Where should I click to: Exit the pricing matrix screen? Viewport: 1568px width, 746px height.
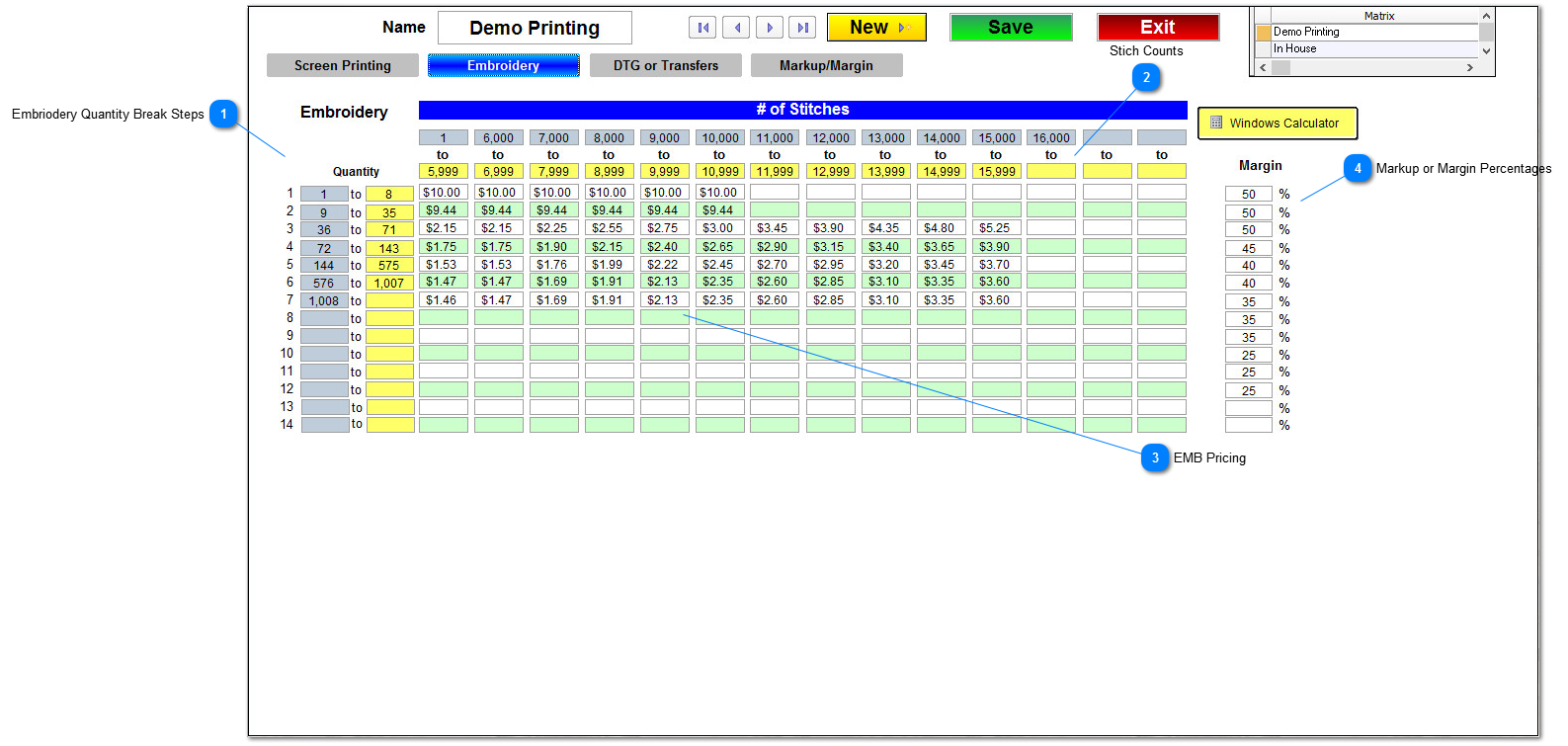point(1157,28)
